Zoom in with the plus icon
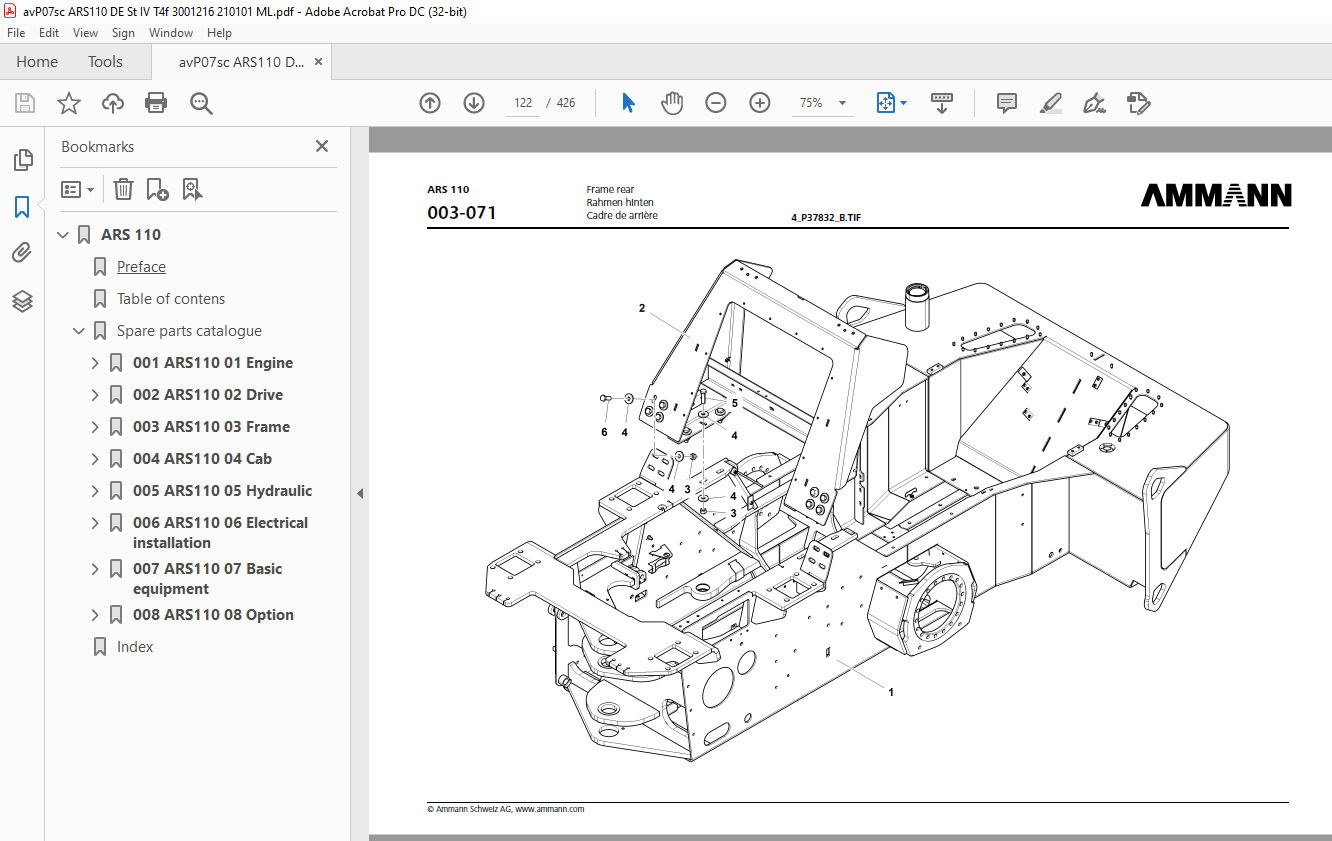The width and height of the screenshot is (1332, 841). 760,103
